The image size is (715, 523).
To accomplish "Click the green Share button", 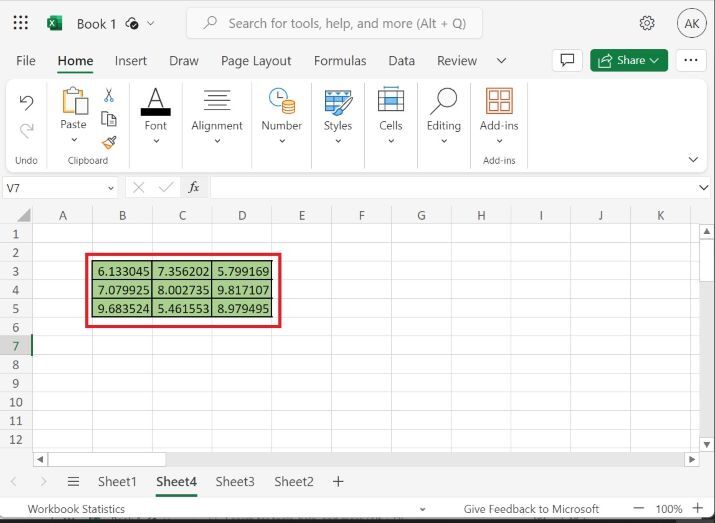I will (629, 60).
